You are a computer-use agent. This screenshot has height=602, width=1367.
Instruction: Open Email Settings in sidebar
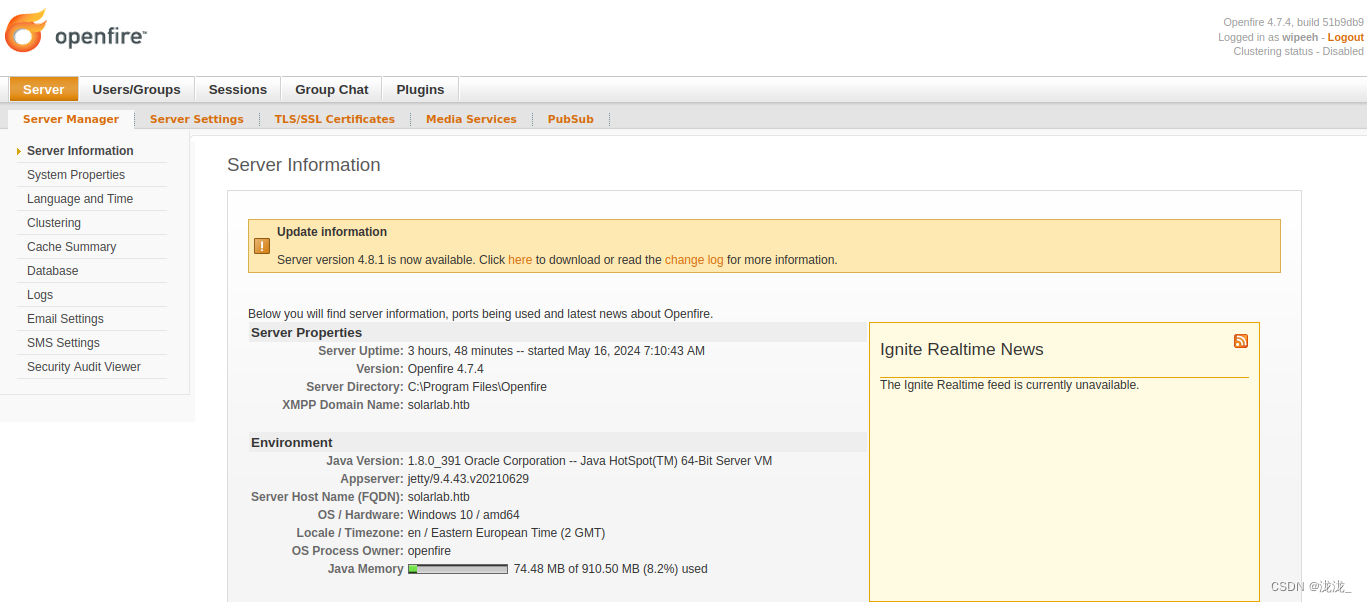pyautogui.click(x=65, y=319)
